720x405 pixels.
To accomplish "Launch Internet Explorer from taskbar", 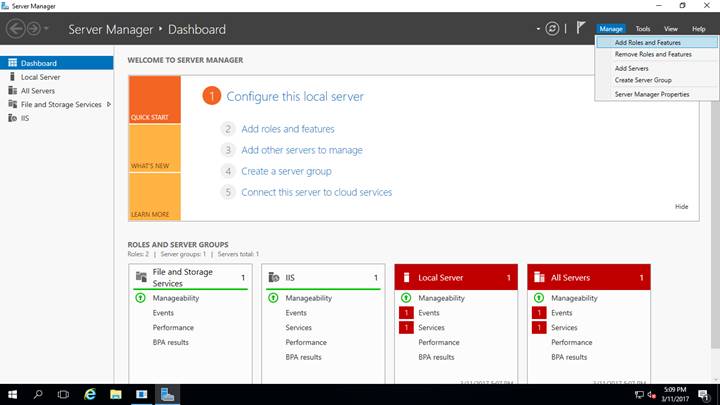I will 90,394.
